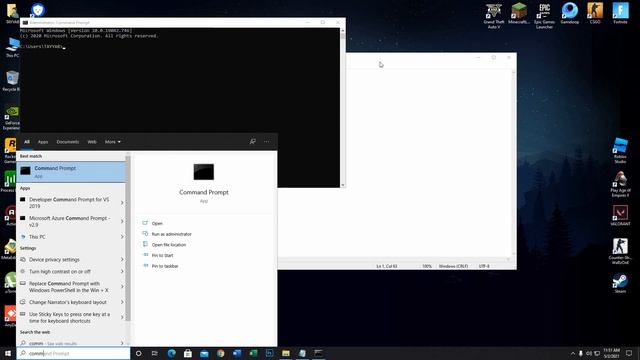This screenshot has width=640, height=360.
Task: Open Task View on the taskbar
Action: pos(155,353)
